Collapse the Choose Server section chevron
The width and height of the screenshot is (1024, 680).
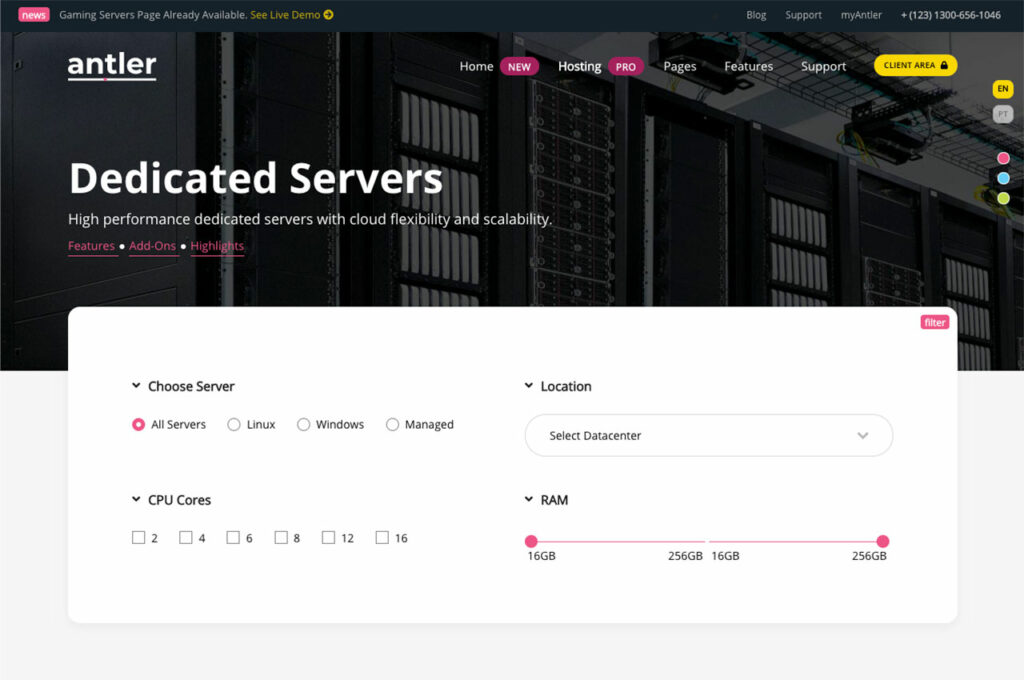point(136,386)
